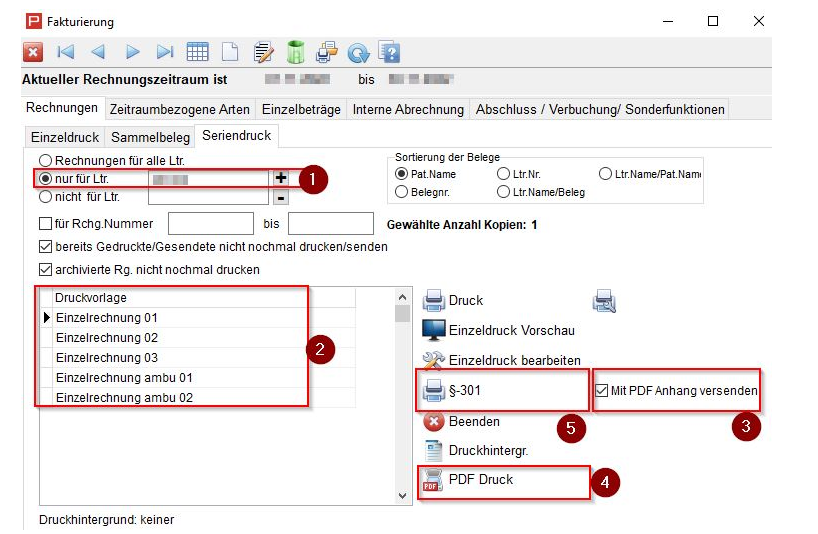Jump to last record in toolbar

click(165, 52)
